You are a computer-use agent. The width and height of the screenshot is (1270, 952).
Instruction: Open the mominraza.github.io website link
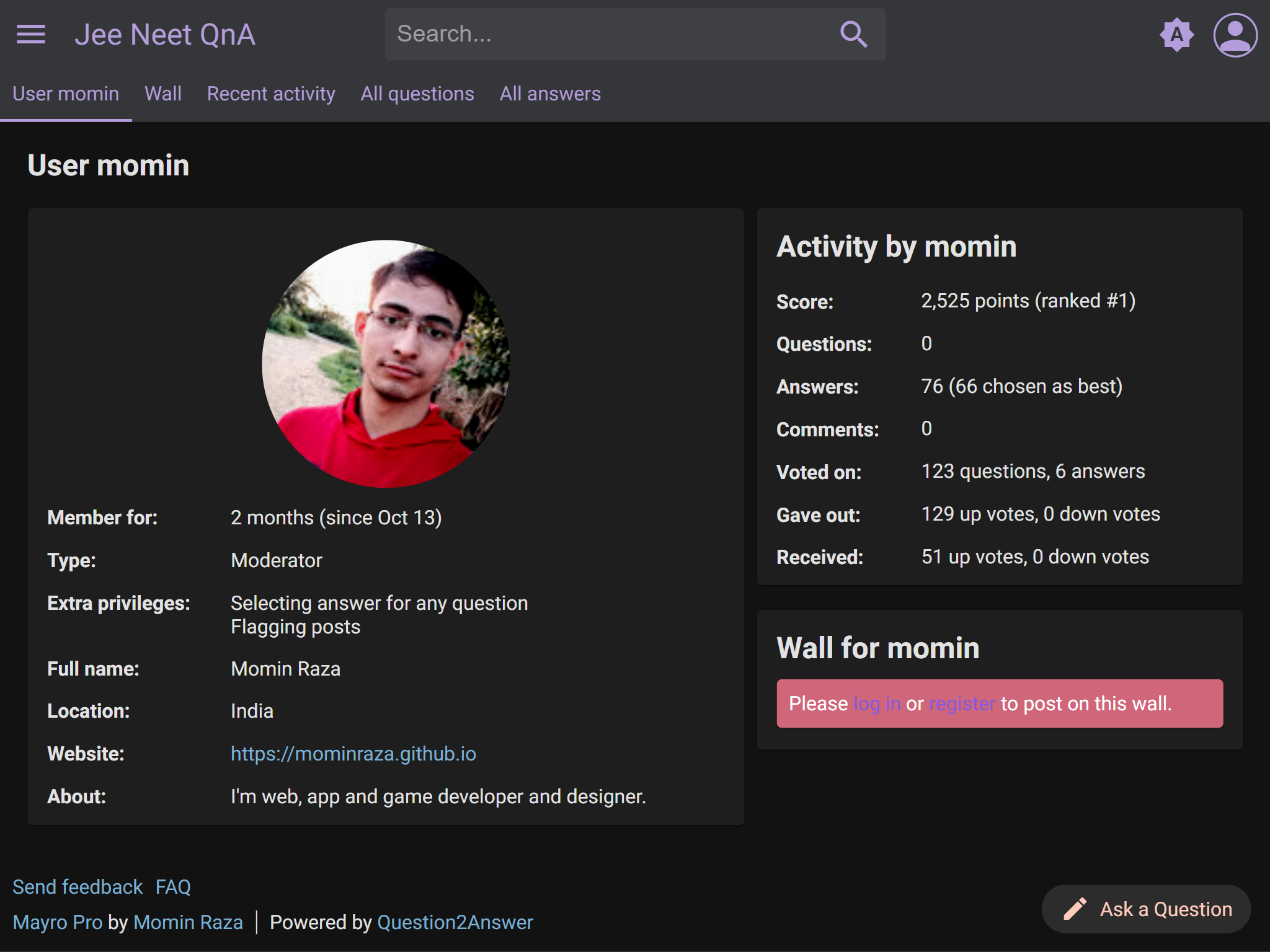(x=353, y=754)
